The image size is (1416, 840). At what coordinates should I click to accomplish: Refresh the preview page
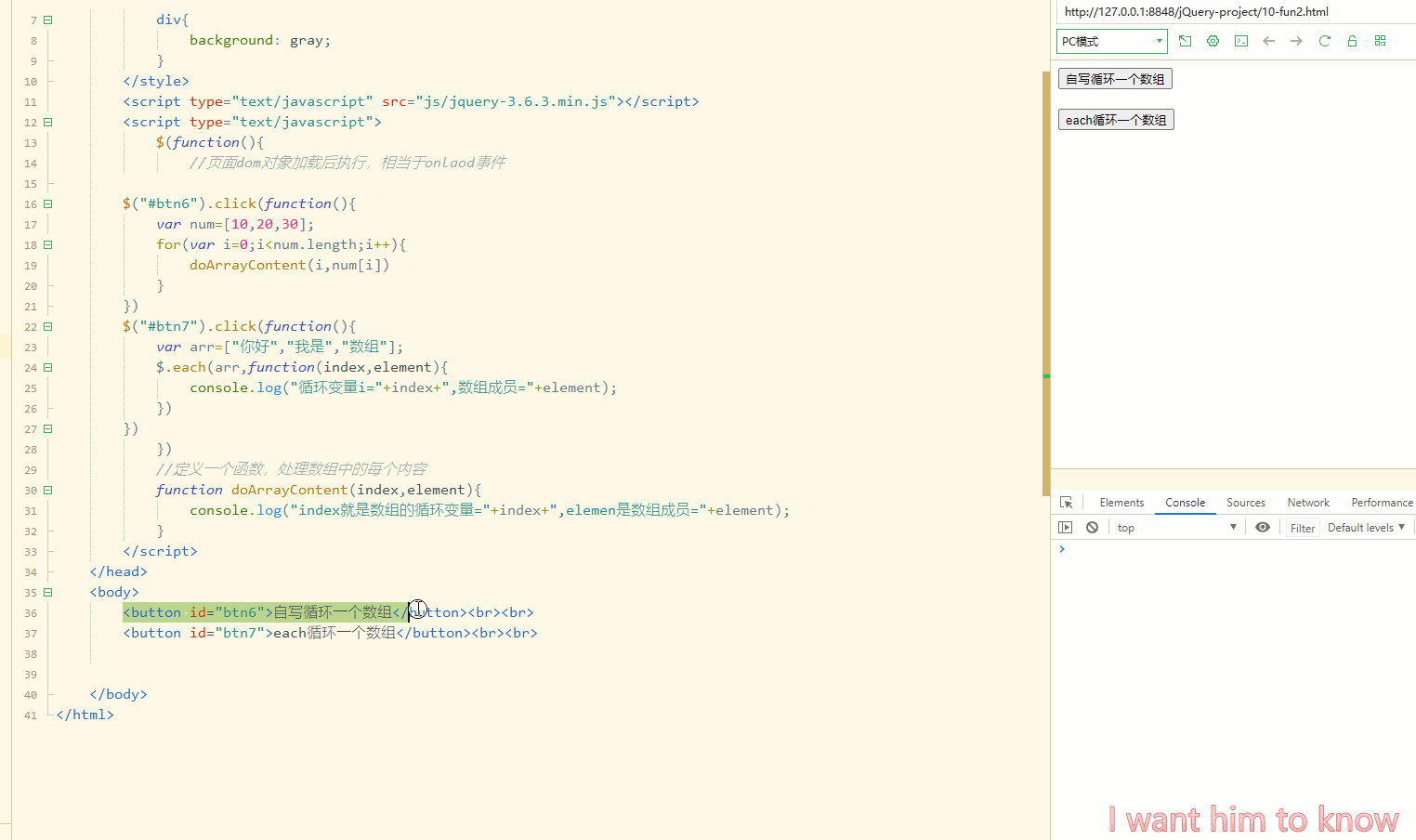click(1324, 41)
